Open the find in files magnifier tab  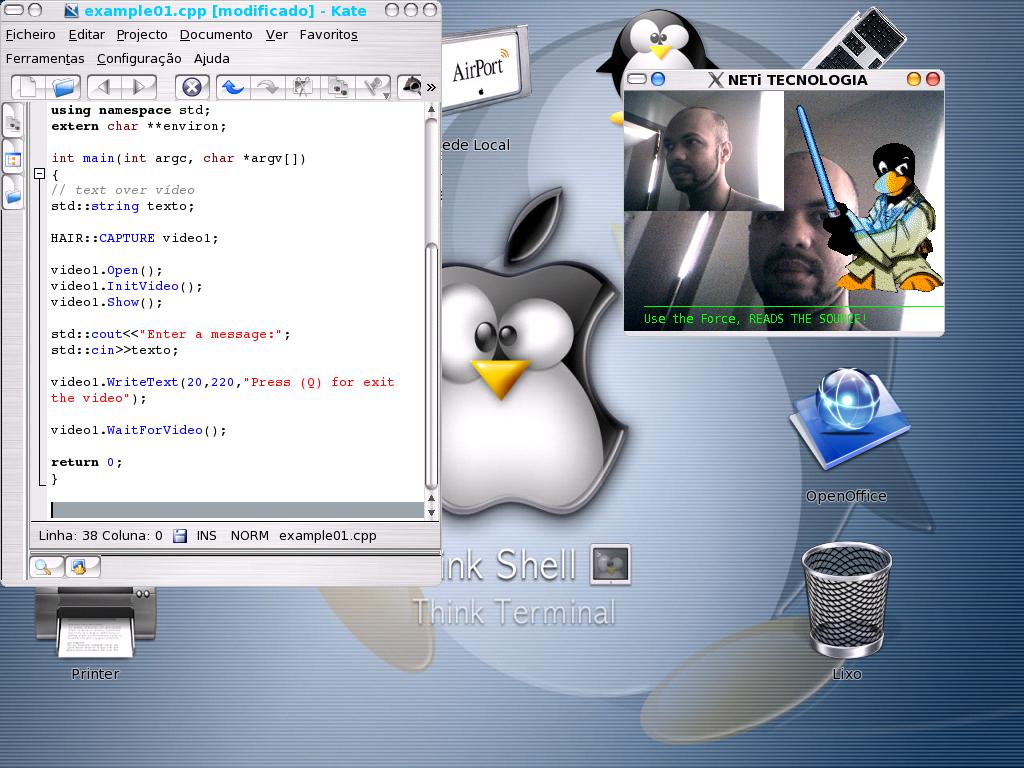click(46, 567)
